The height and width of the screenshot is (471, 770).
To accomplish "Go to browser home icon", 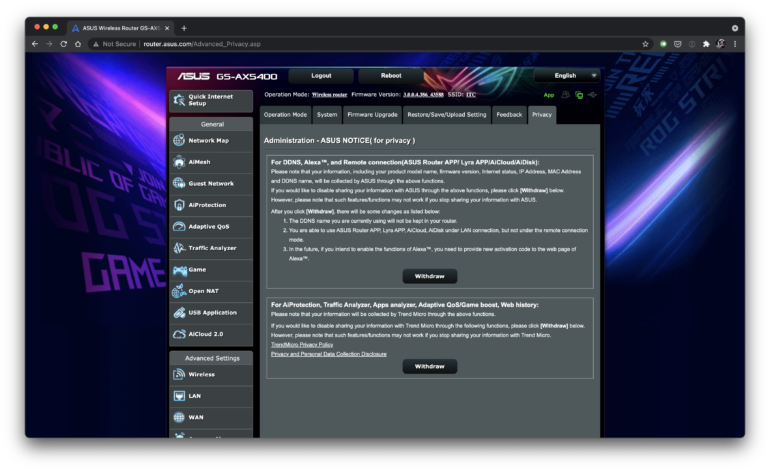I will tap(78, 44).
